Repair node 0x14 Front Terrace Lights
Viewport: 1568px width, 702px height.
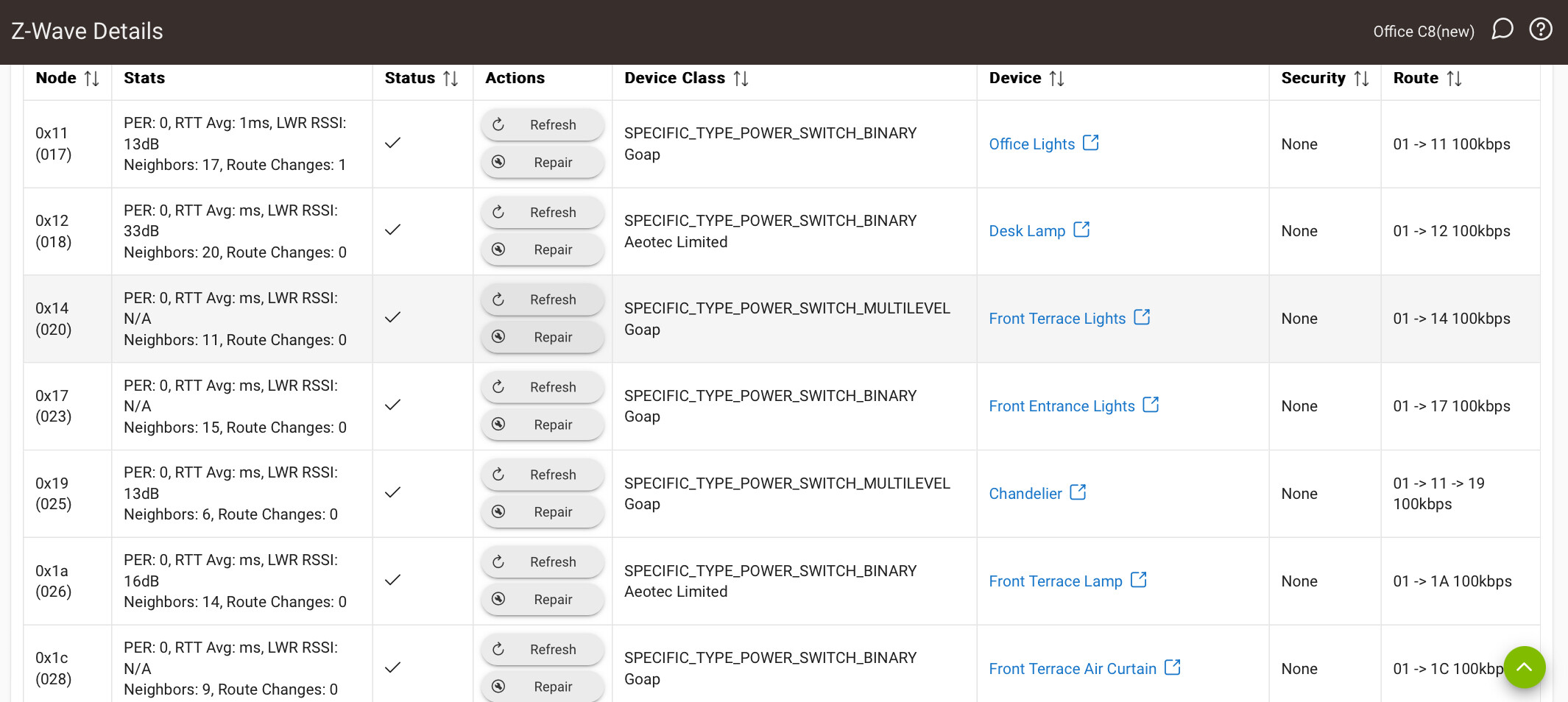[543, 337]
